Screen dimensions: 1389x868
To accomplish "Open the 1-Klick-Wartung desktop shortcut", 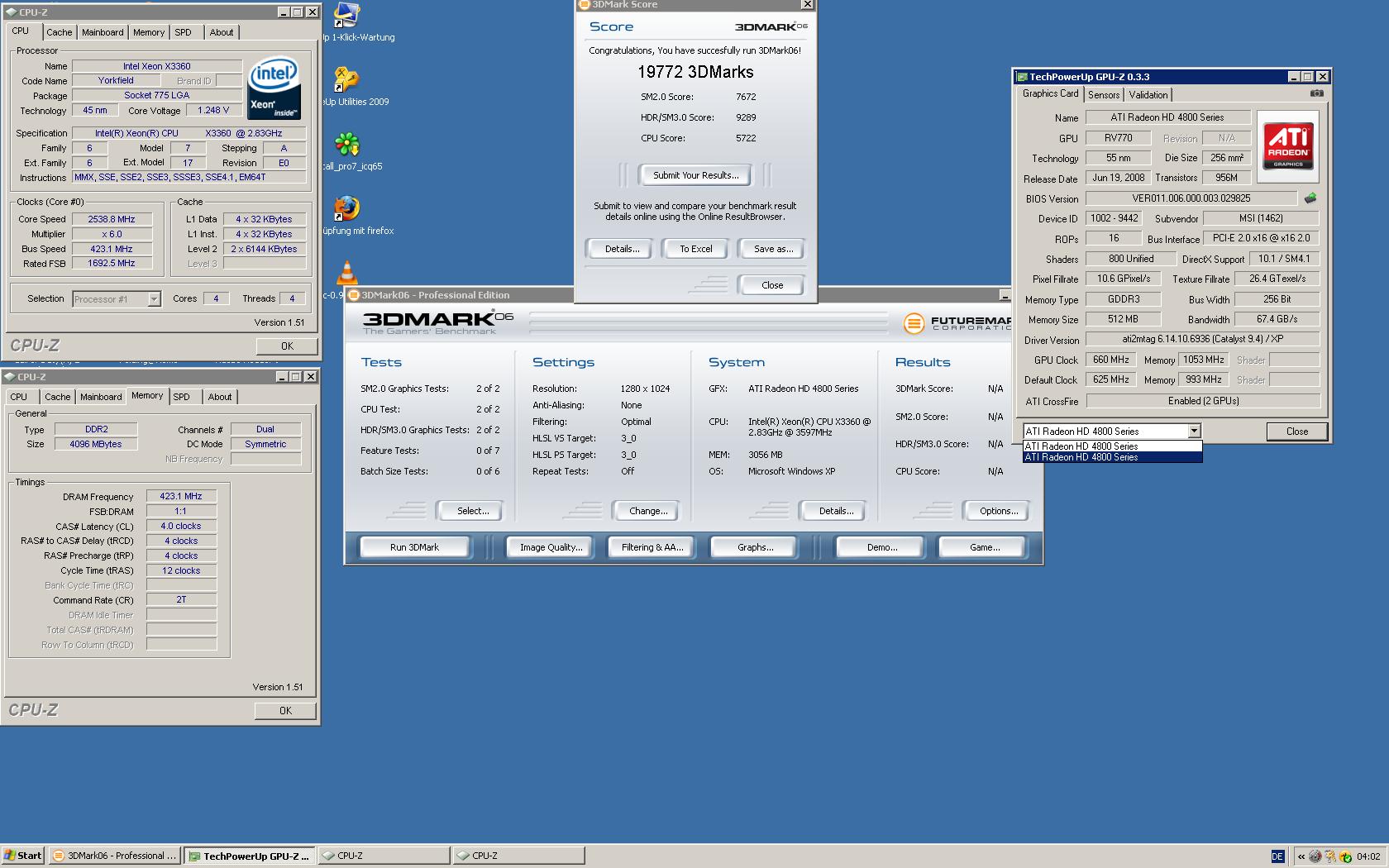I will 347,16.
